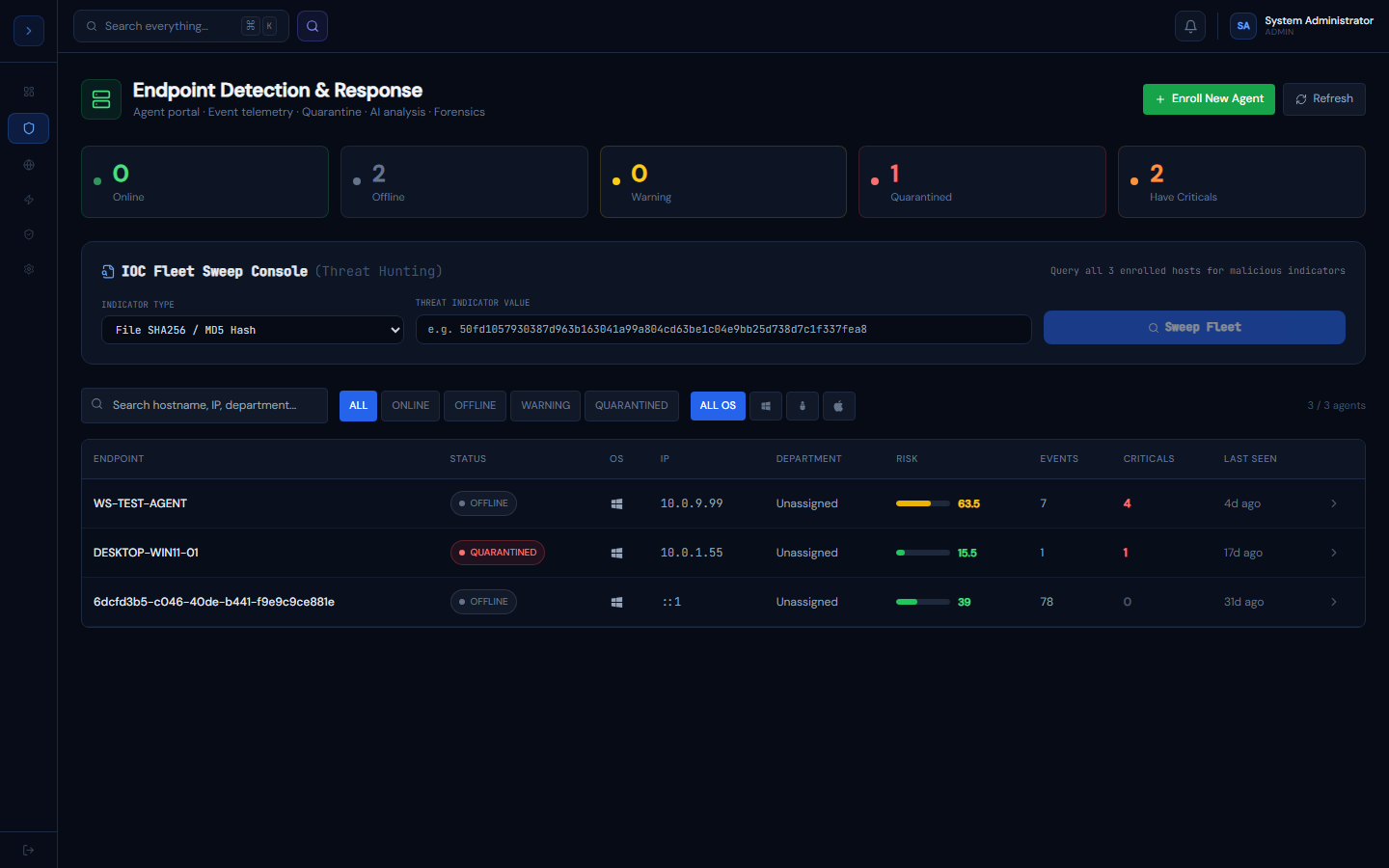Open the notifications bell

(x=1190, y=26)
